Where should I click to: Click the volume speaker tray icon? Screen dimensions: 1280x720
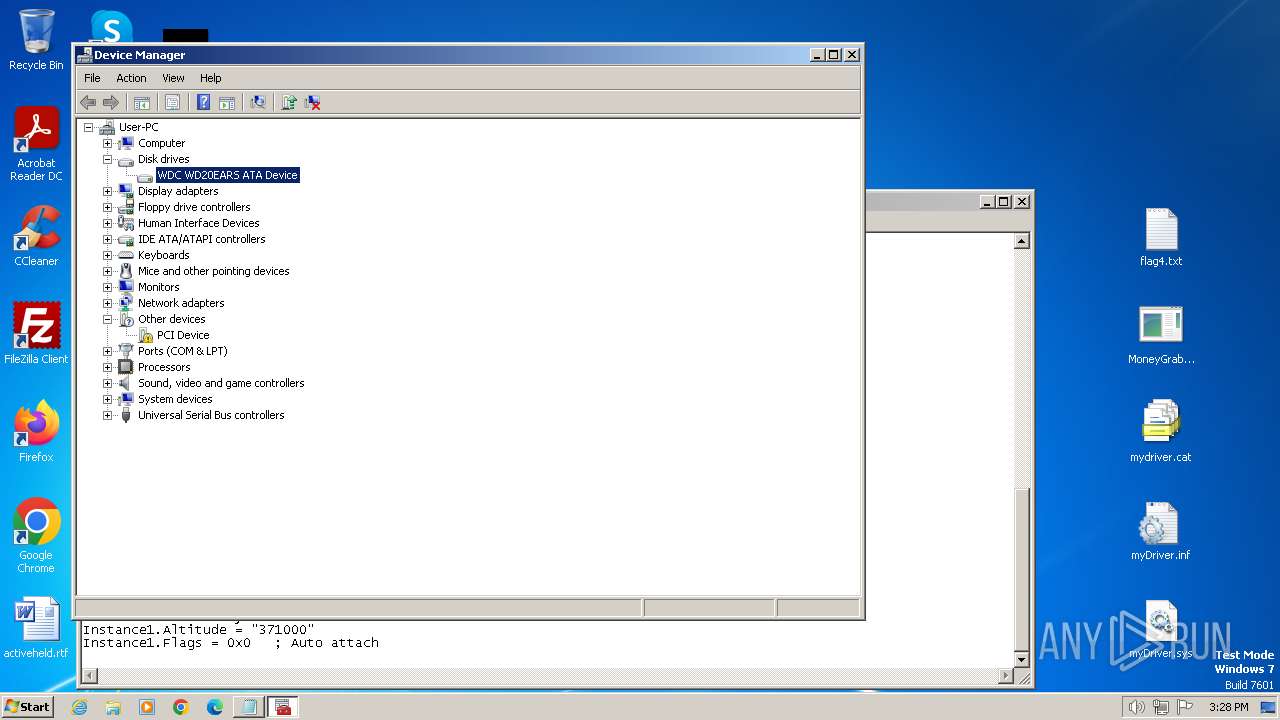(1136, 707)
